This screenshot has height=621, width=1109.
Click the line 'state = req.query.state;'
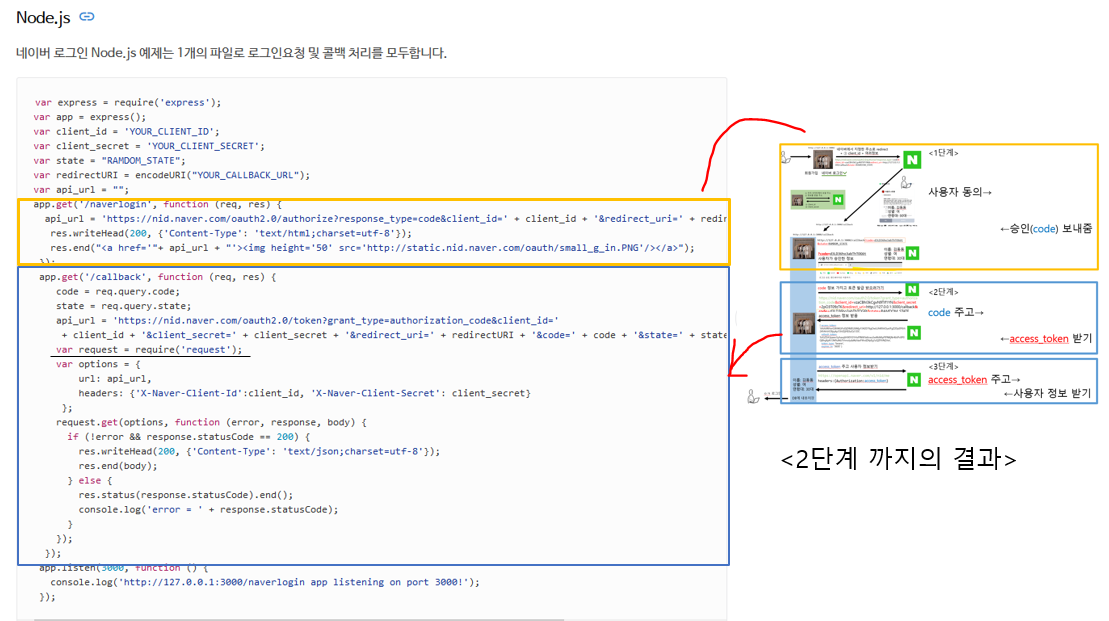[124, 306]
